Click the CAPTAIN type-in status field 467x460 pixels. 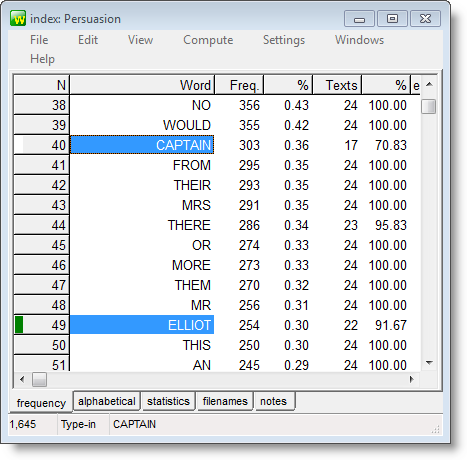coord(134,424)
